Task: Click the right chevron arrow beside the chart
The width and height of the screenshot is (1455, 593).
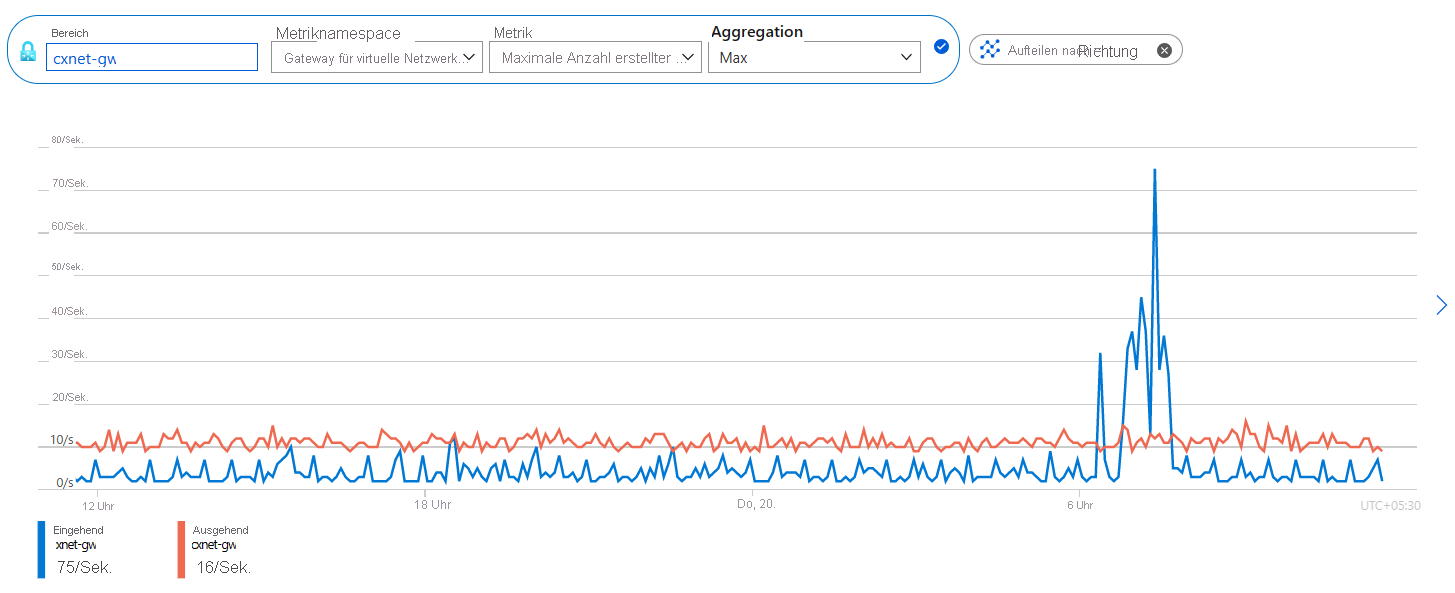Action: pyautogui.click(x=1441, y=305)
